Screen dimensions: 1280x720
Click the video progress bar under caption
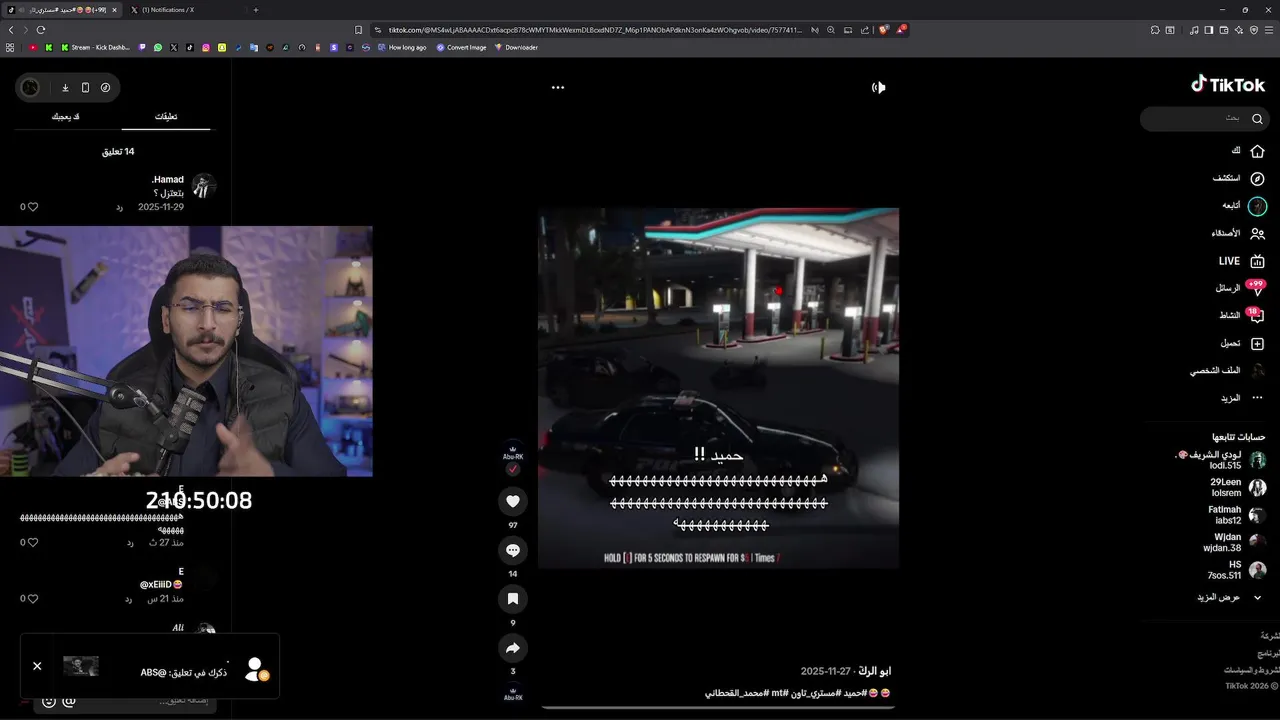tap(718, 707)
